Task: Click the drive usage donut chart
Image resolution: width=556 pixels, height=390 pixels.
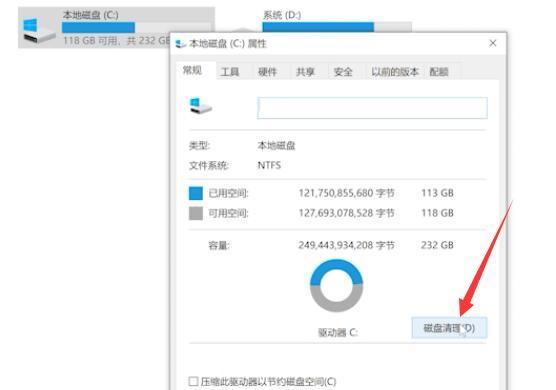Action: click(336, 285)
